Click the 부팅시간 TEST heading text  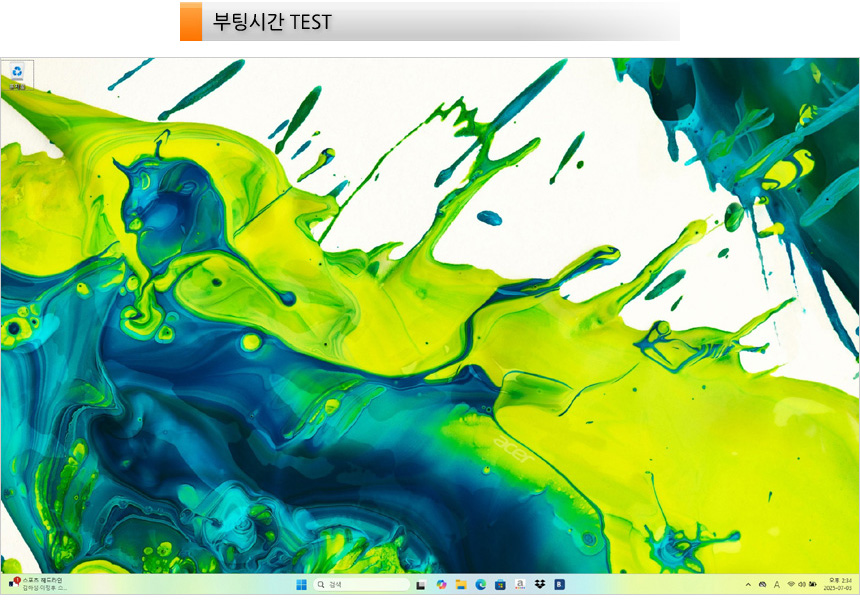pos(272,21)
